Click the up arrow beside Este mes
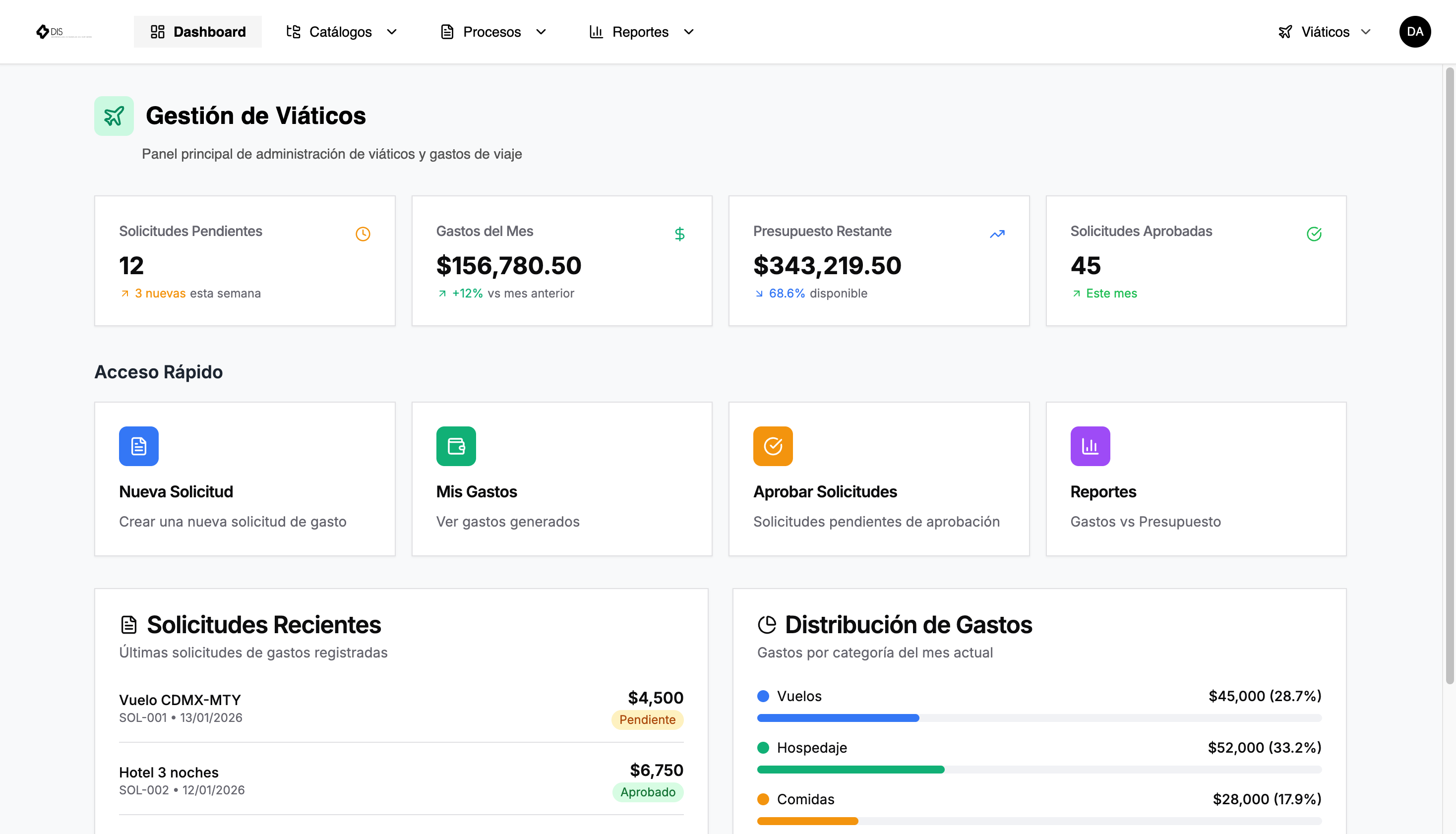 point(1076,293)
